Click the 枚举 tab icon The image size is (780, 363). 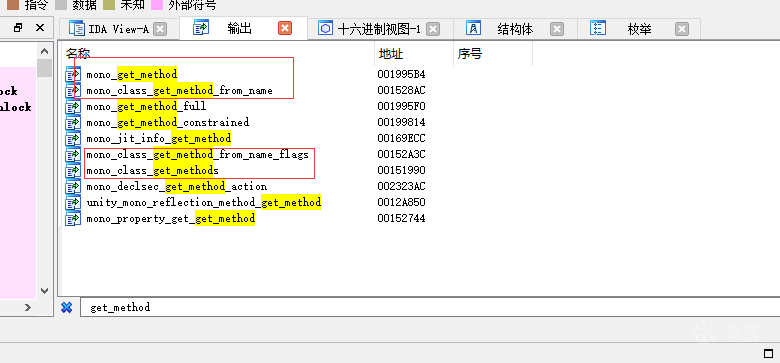coord(597,28)
